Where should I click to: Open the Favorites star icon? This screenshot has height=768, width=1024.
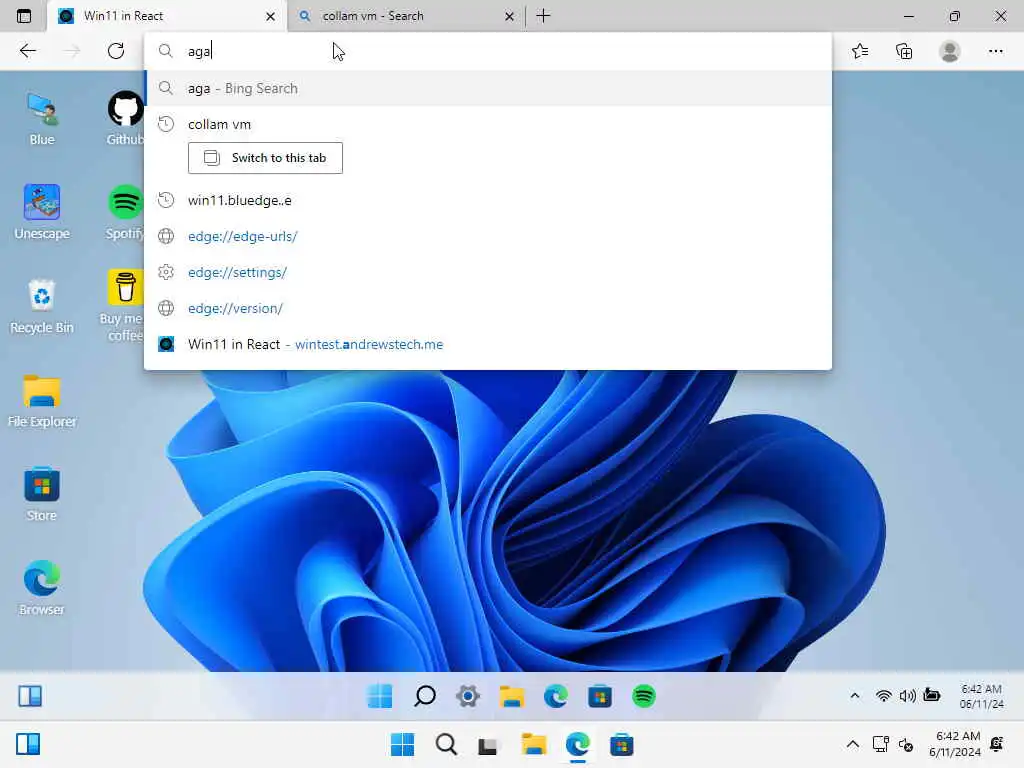pyautogui.click(x=860, y=51)
